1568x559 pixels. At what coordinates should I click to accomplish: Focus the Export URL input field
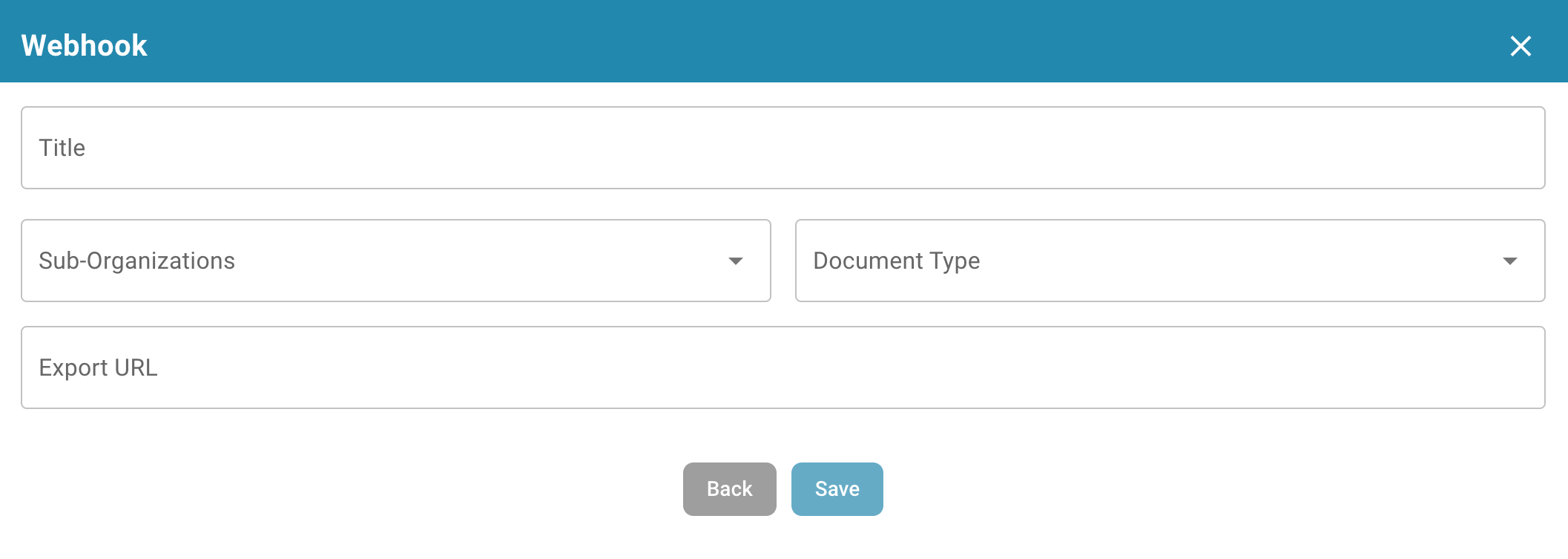pyautogui.click(x=783, y=367)
